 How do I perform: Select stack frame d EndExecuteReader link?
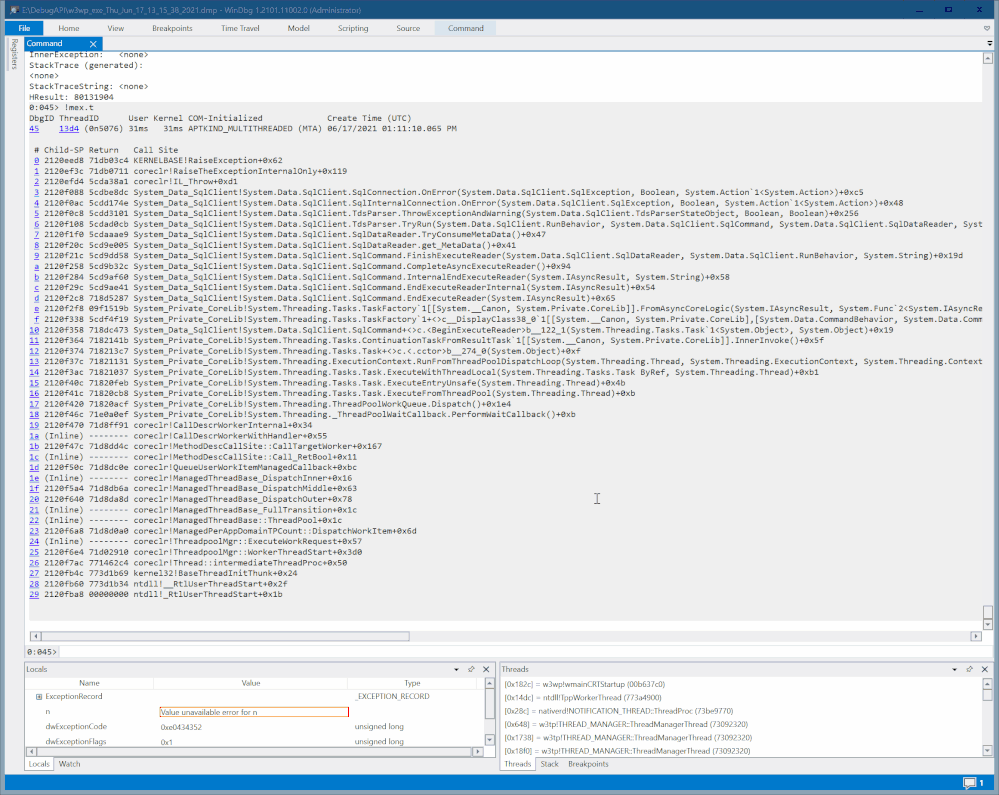[x=36, y=298]
